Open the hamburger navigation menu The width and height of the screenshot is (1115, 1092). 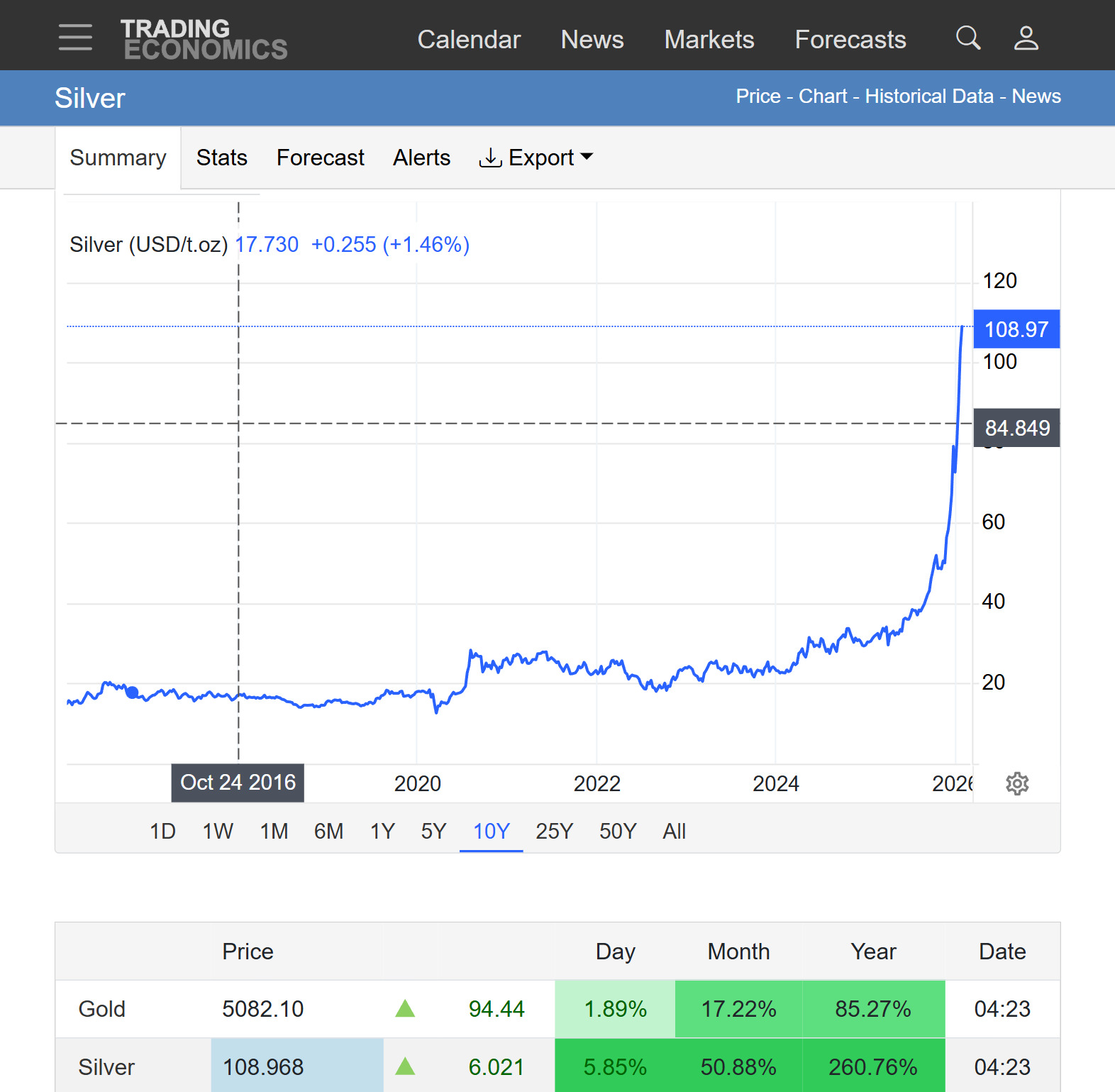(x=75, y=38)
